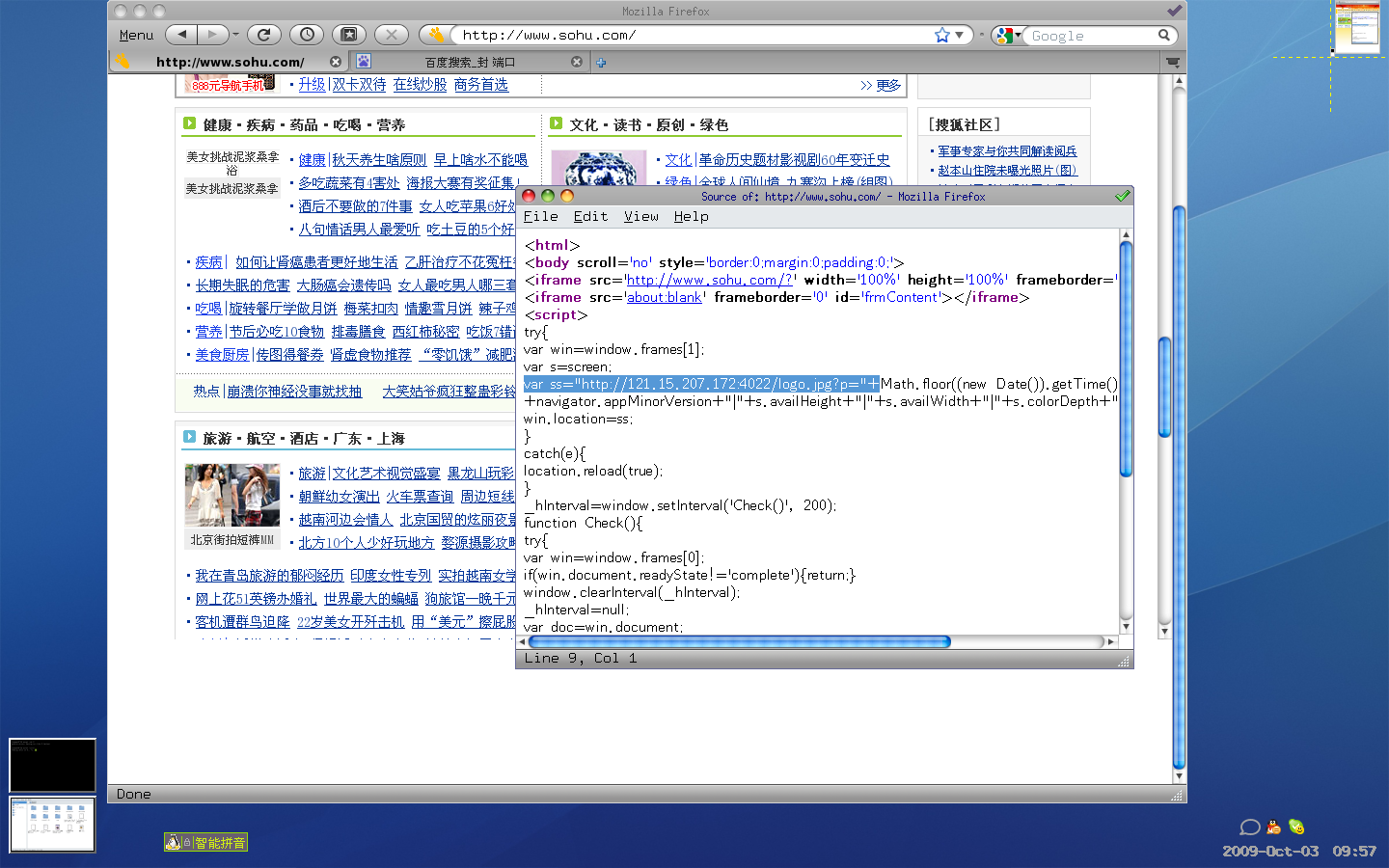Click inside the URL address field

(694, 35)
